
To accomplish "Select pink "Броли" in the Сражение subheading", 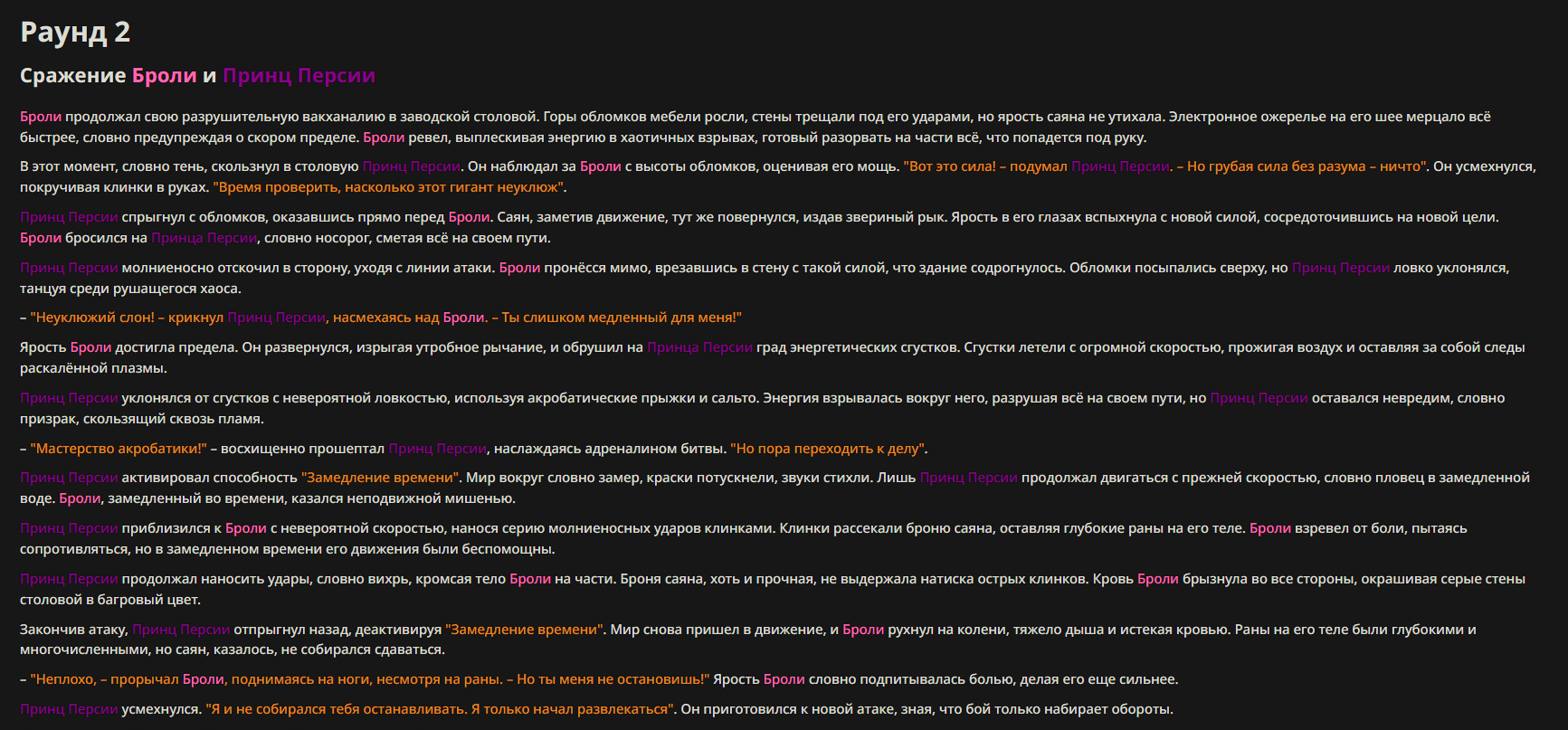I will click(x=165, y=76).
